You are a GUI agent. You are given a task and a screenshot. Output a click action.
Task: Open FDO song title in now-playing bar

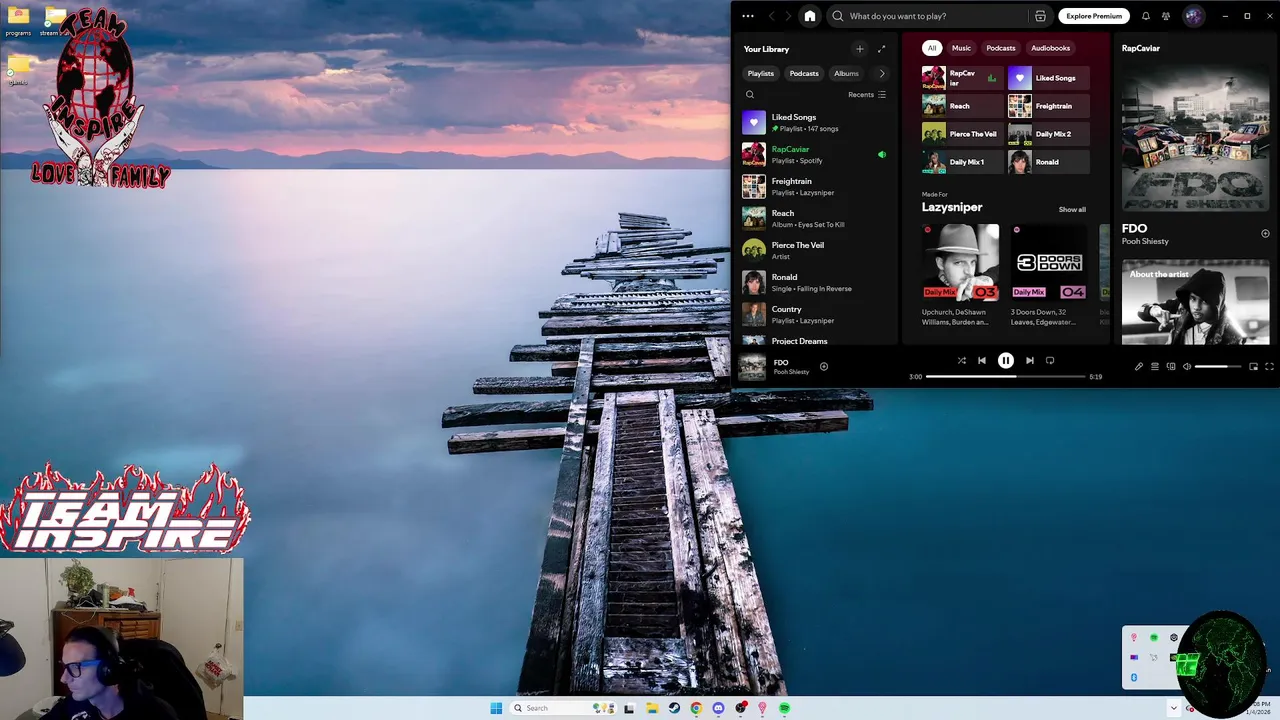pos(781,362)
